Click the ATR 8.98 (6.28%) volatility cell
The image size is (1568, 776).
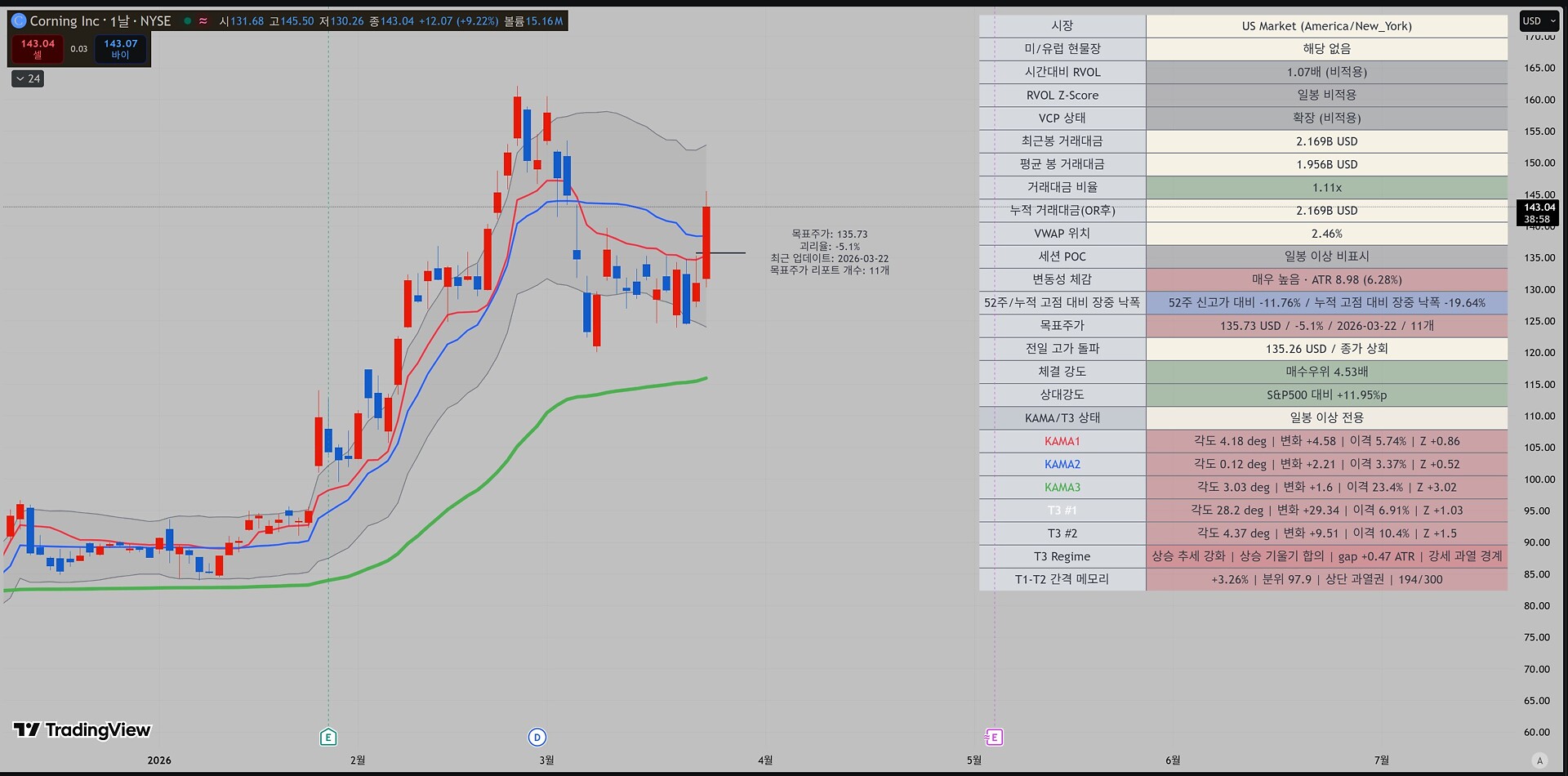(1326, 279)
